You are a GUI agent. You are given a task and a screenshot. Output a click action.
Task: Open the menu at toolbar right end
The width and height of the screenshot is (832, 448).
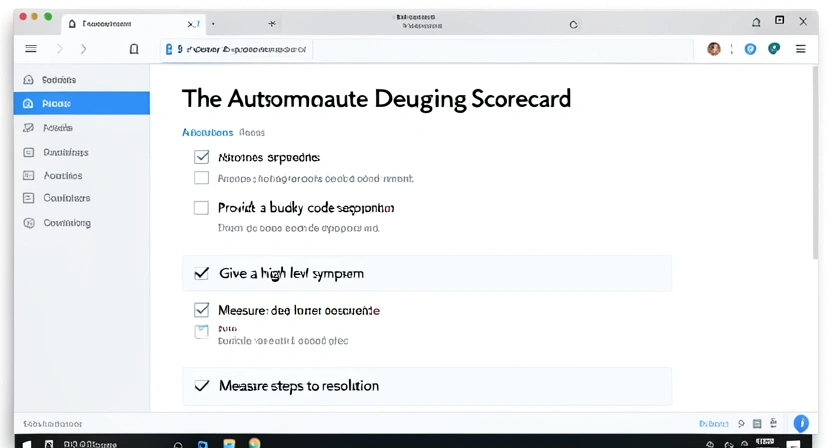[801, 49]
